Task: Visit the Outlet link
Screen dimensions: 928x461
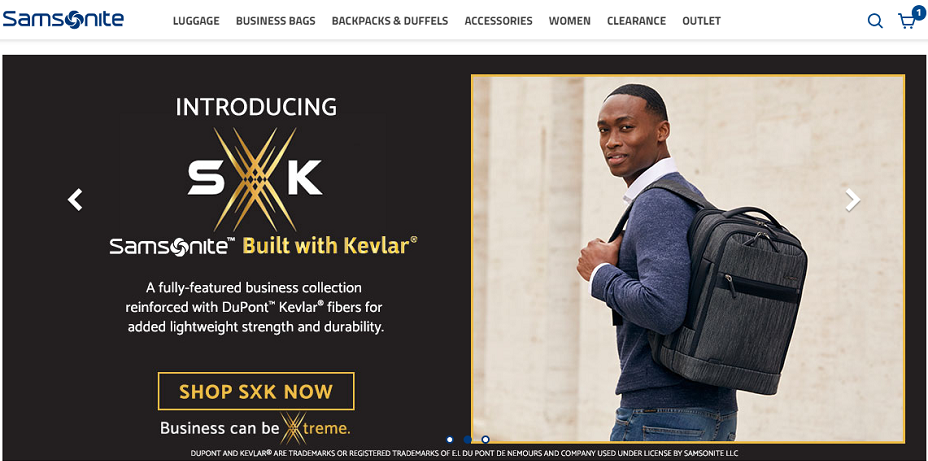Action: [701, 21]
